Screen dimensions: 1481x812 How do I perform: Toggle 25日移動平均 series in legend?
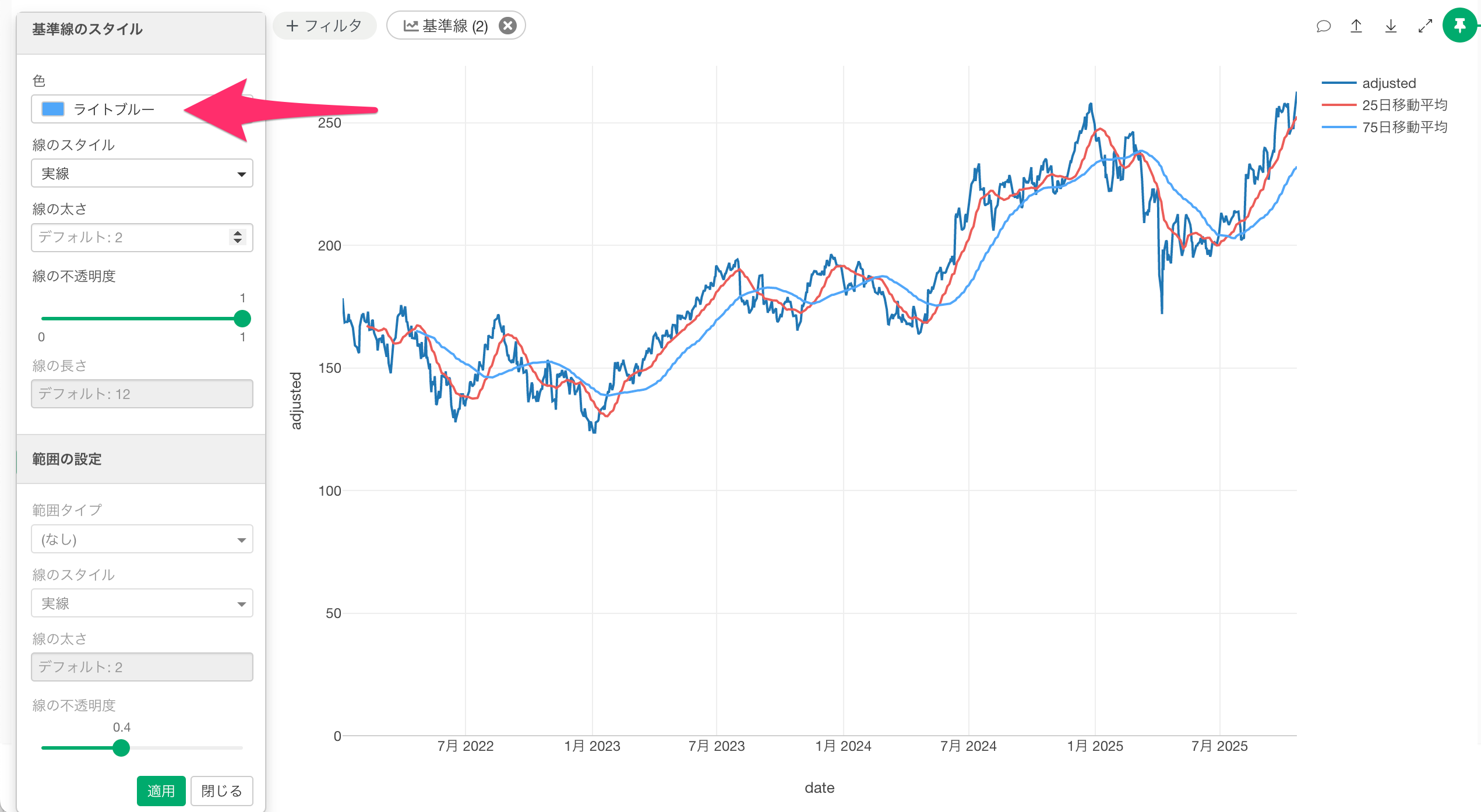coord(1404,105)
